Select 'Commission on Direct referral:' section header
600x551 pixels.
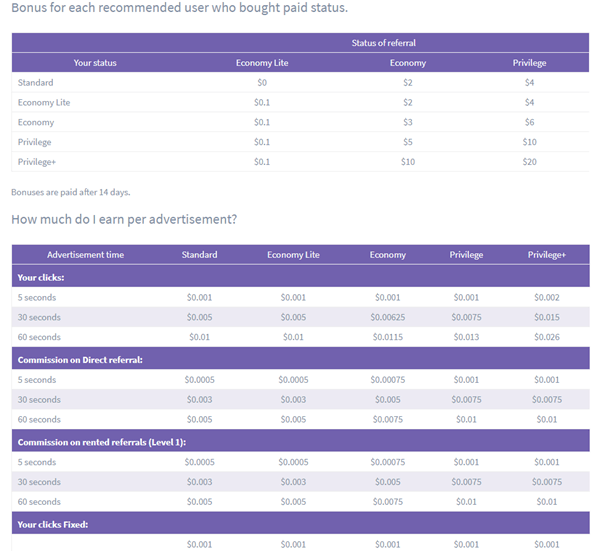point(80,360)
